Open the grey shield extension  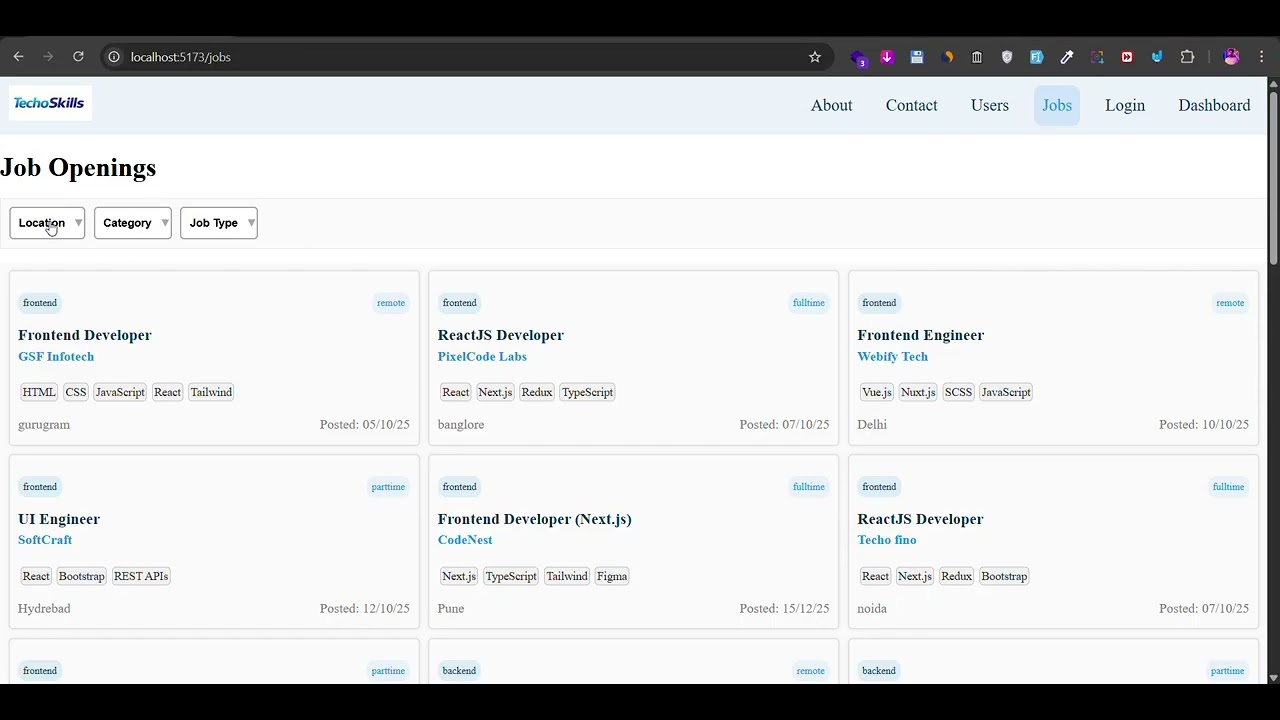(1007, 57)
